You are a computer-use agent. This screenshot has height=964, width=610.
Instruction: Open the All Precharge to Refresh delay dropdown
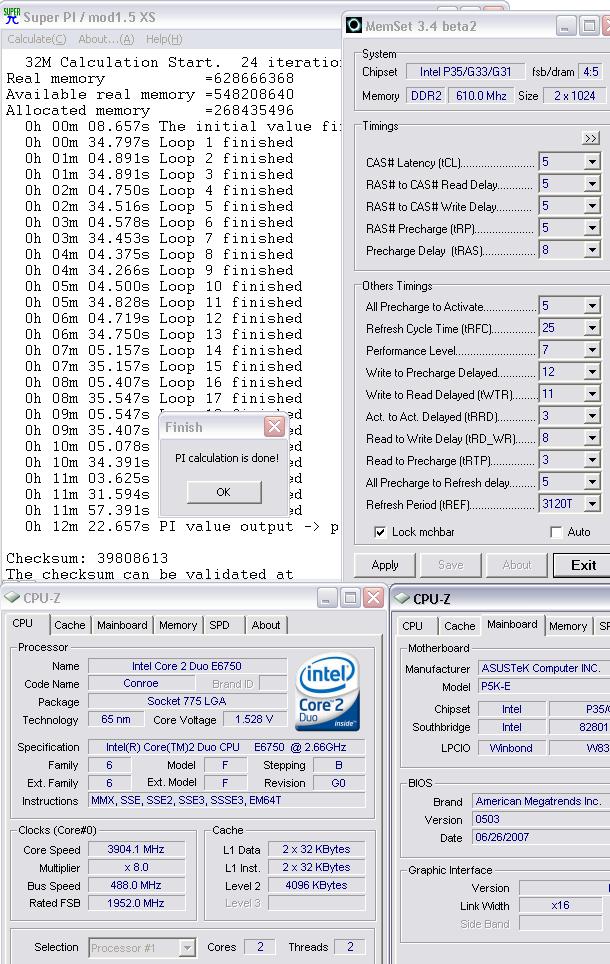592,482
